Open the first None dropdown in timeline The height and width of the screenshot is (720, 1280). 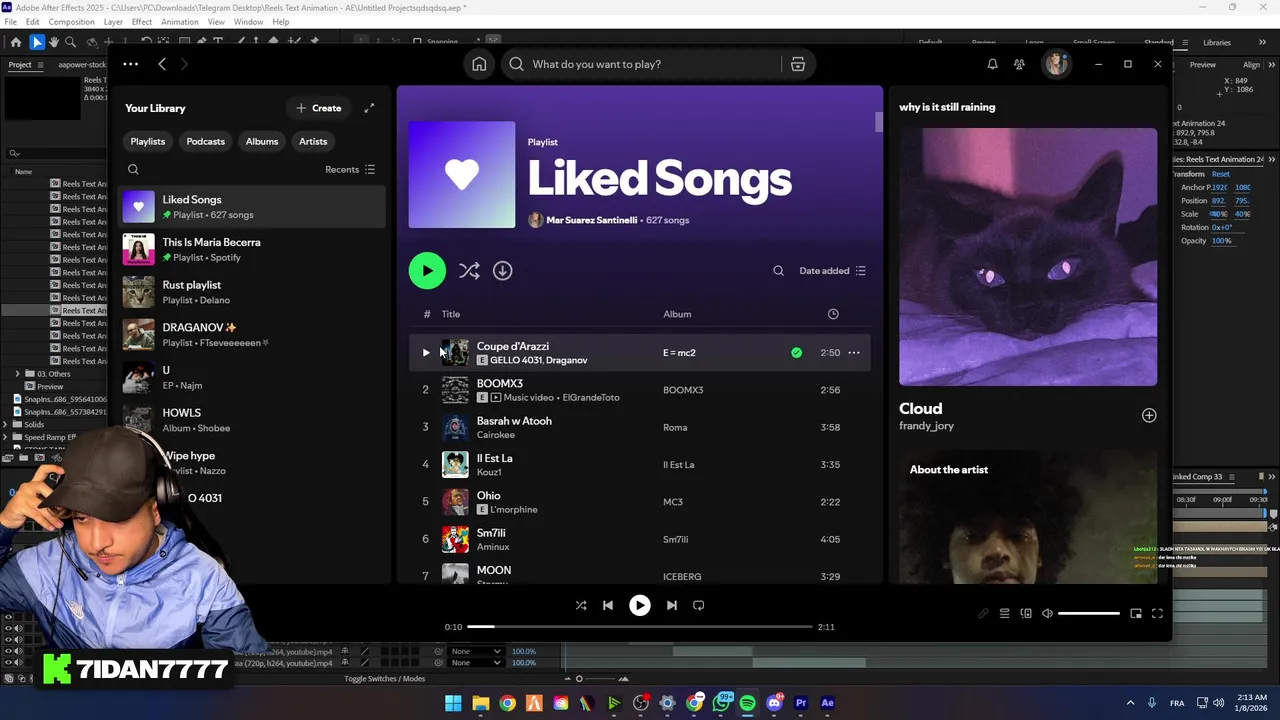475,652
